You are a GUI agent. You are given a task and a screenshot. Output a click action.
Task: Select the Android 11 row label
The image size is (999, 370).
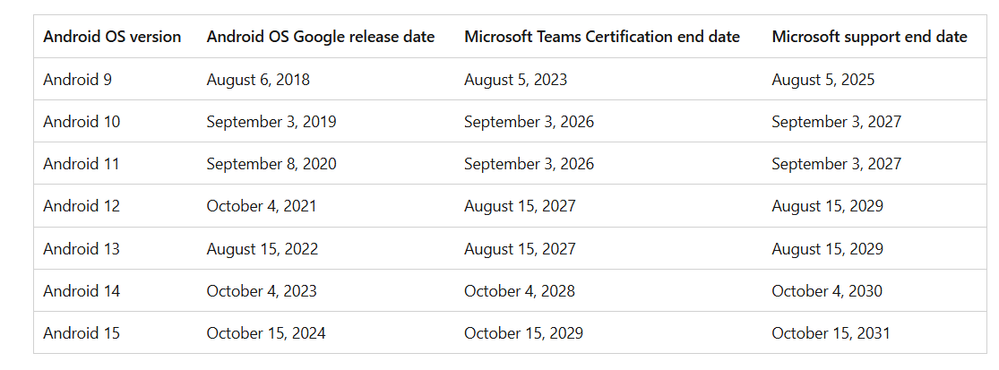click(x=82, y=164)
